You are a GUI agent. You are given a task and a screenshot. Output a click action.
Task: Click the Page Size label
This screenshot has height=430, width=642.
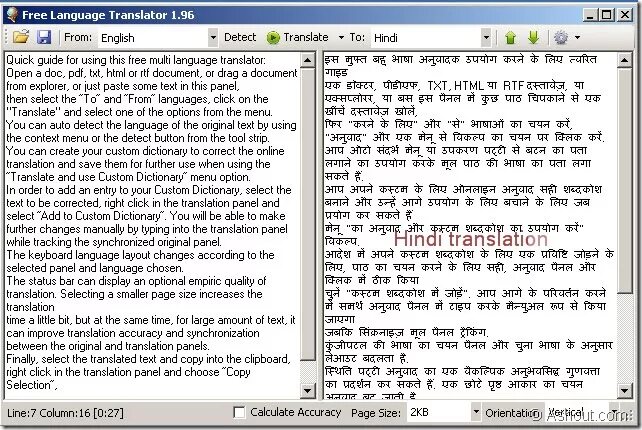click(x=376, y=412)
